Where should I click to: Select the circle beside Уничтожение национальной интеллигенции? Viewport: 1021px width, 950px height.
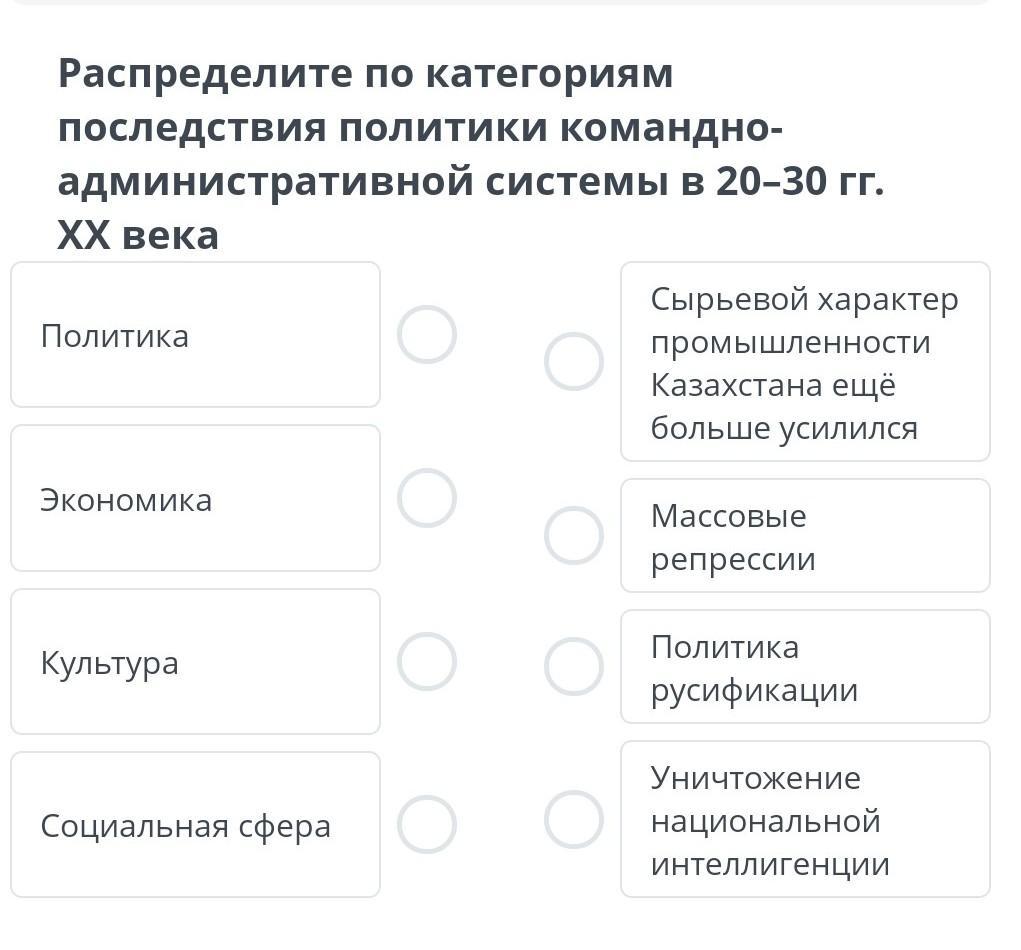pos(574,819)
